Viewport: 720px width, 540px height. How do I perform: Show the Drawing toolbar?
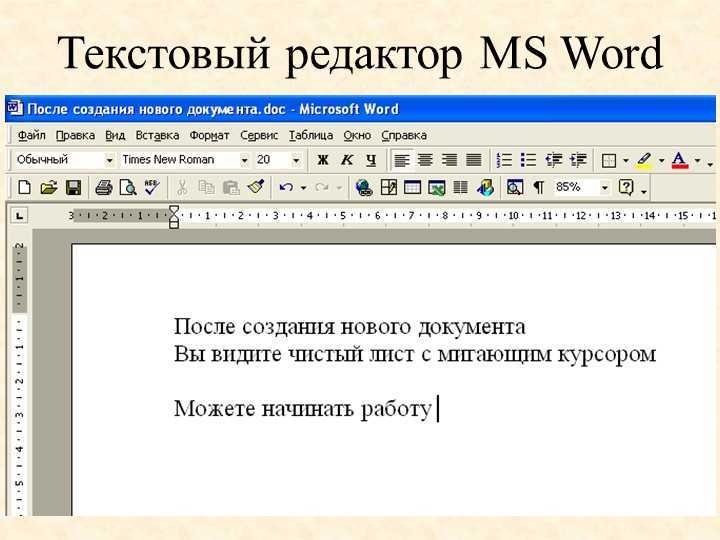click(x=485, y=187)
